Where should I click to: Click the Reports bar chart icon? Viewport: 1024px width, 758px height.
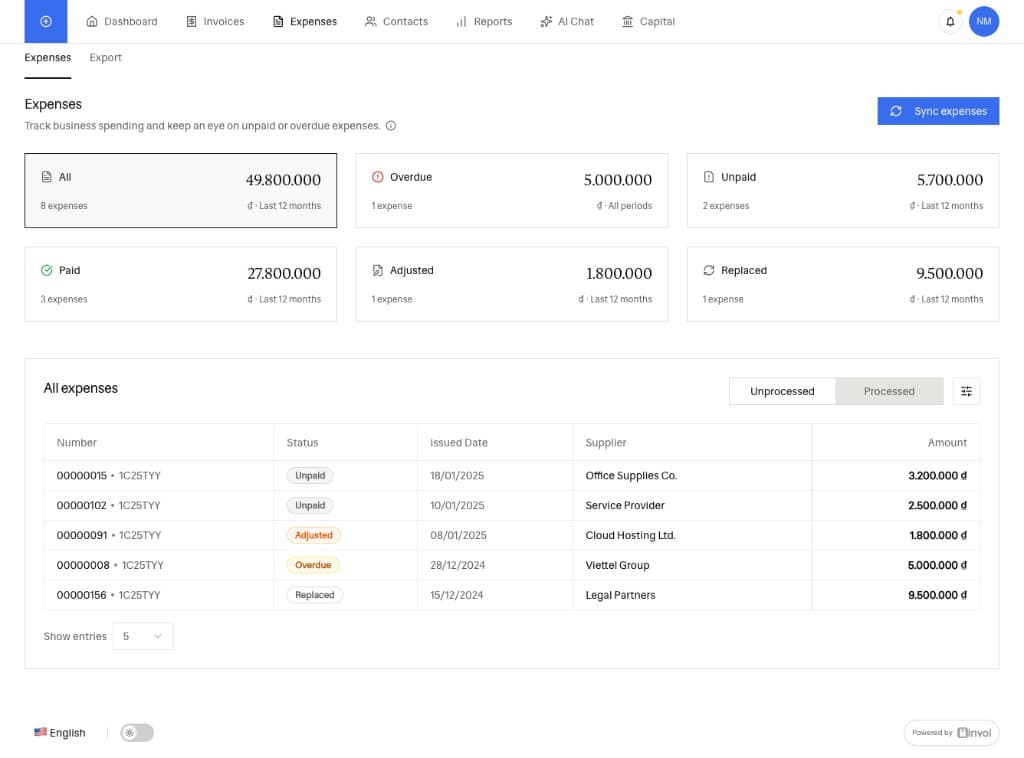click(462, 22)
